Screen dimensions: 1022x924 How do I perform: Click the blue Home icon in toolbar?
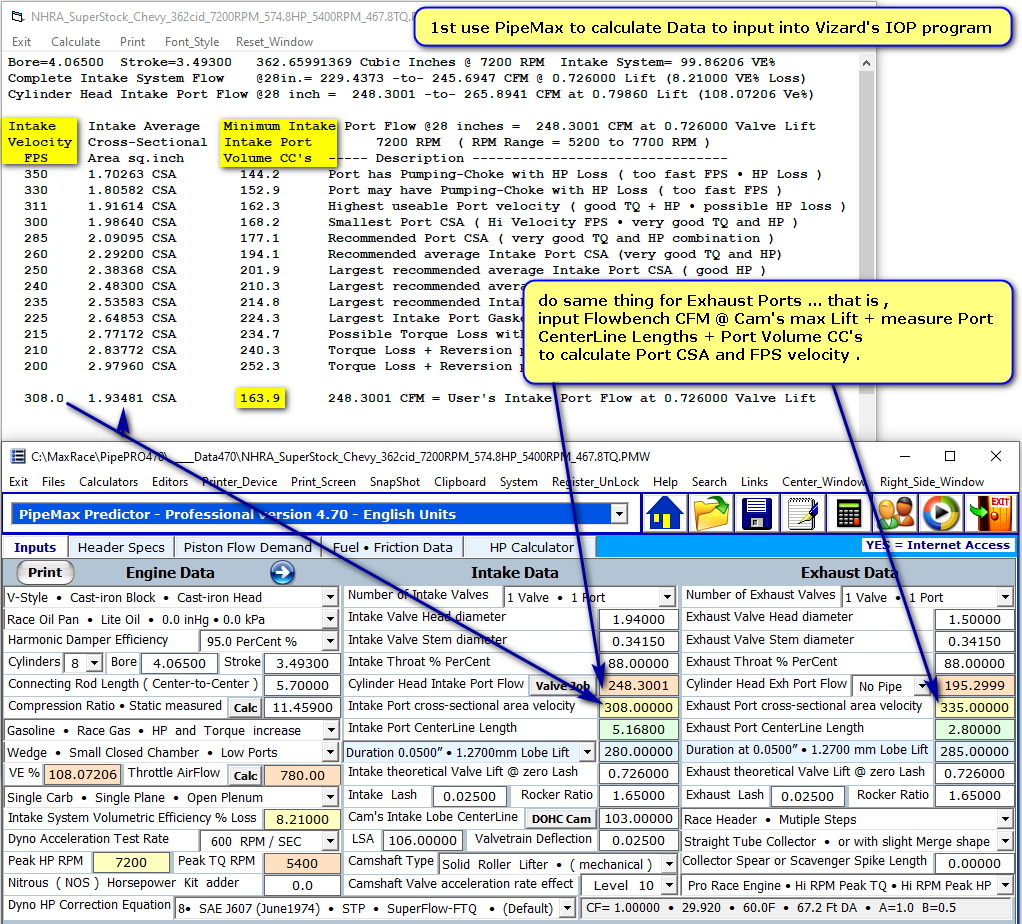click(x=664, y=513)
